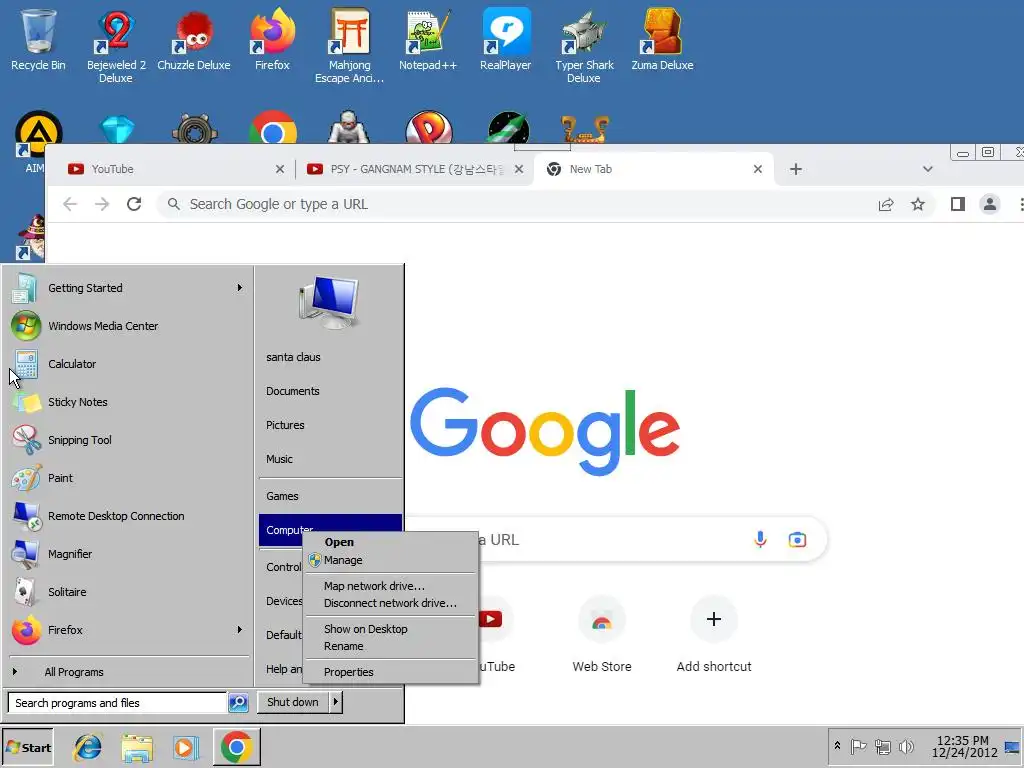Focus Search programs and files box
1024x768 pixels.
118,703
